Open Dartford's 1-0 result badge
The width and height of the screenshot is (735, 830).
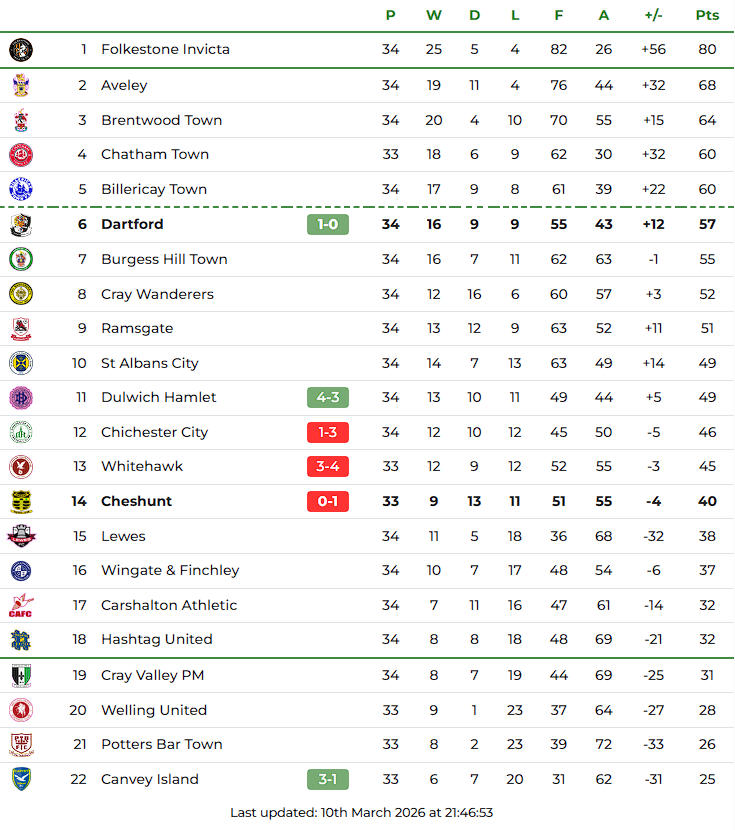(327, 224)
